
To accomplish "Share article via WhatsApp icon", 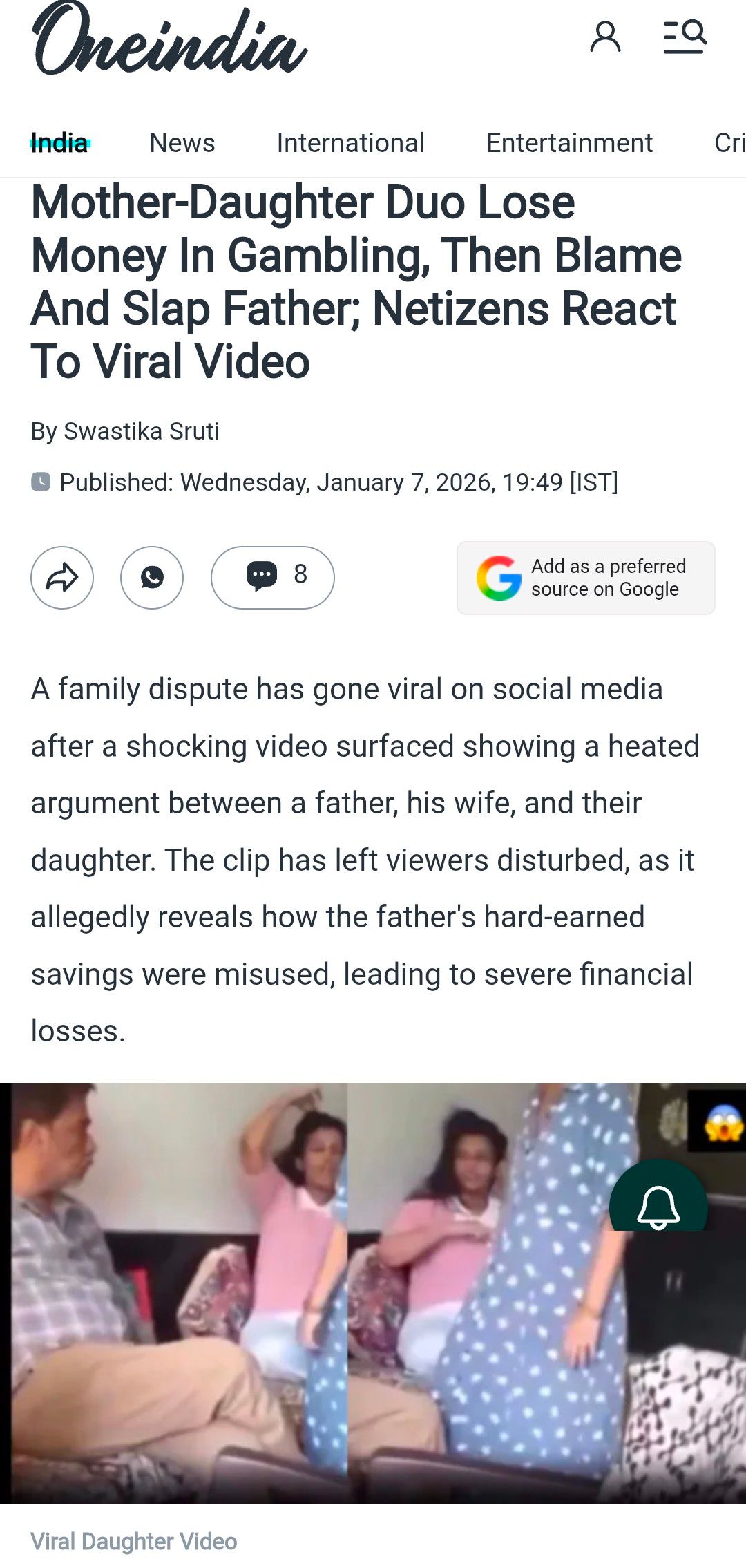I will pyautogui.click(x=152, y=578).
